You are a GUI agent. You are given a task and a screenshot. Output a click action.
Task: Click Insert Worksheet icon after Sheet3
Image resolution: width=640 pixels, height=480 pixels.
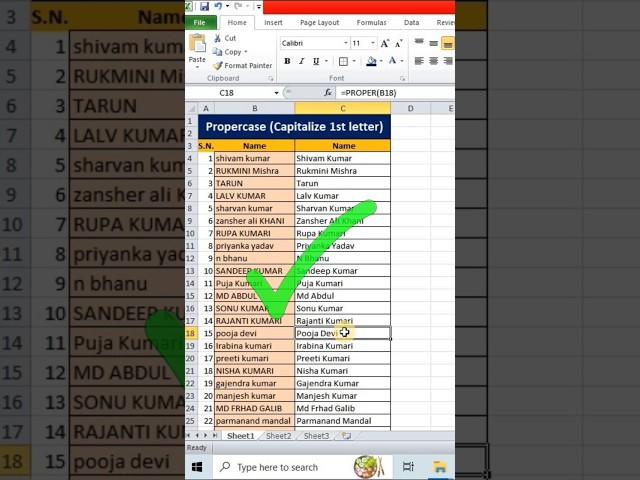point(347,436)
